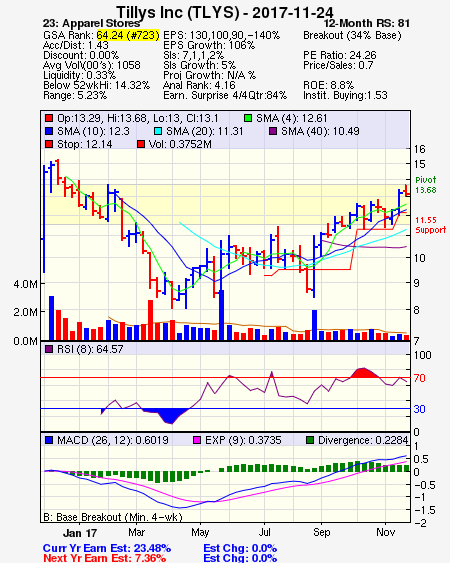Screen dimensions: 450x563
Task: Click the 'ROE: 8.8%' text
Action: tap(329, 85)
